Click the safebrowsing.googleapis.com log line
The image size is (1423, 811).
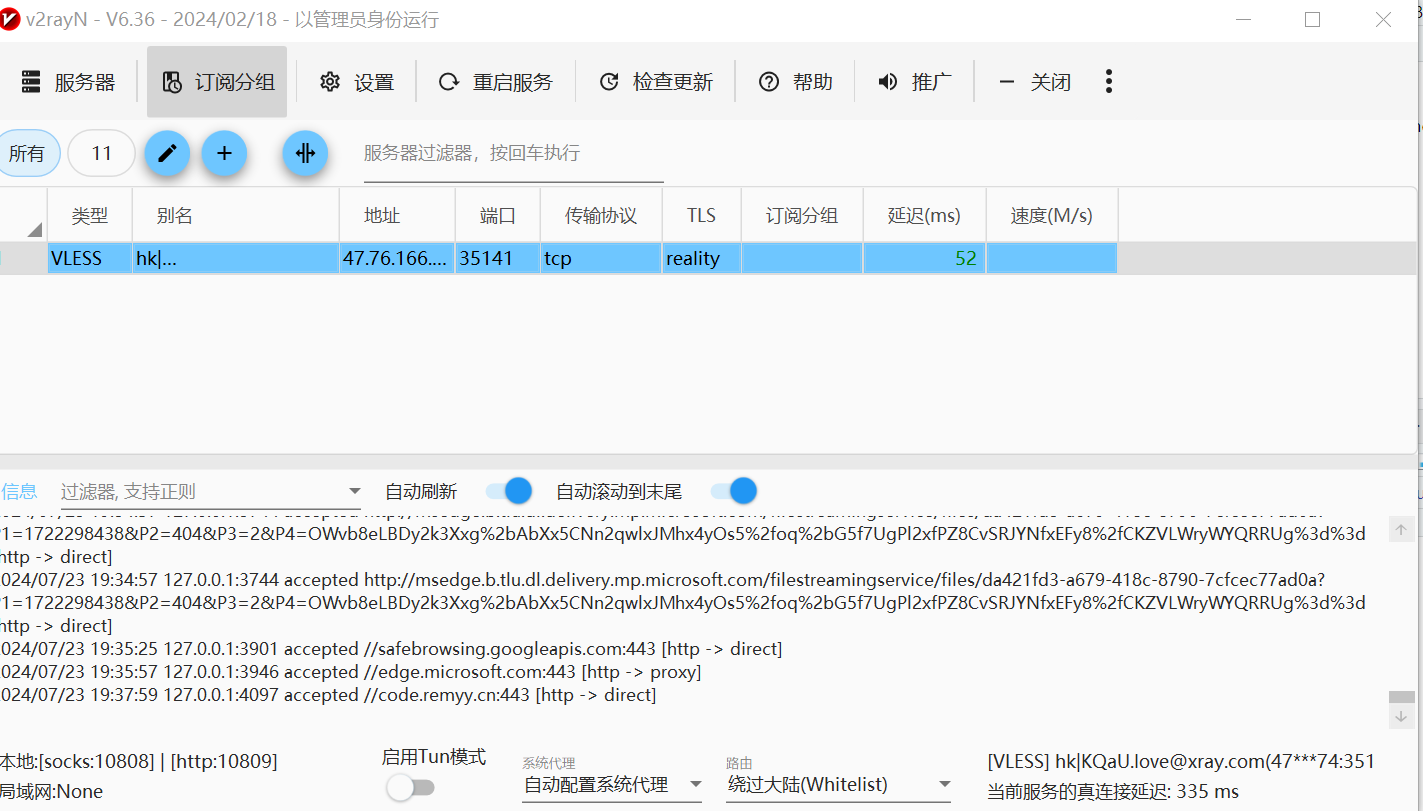point(391,649)
